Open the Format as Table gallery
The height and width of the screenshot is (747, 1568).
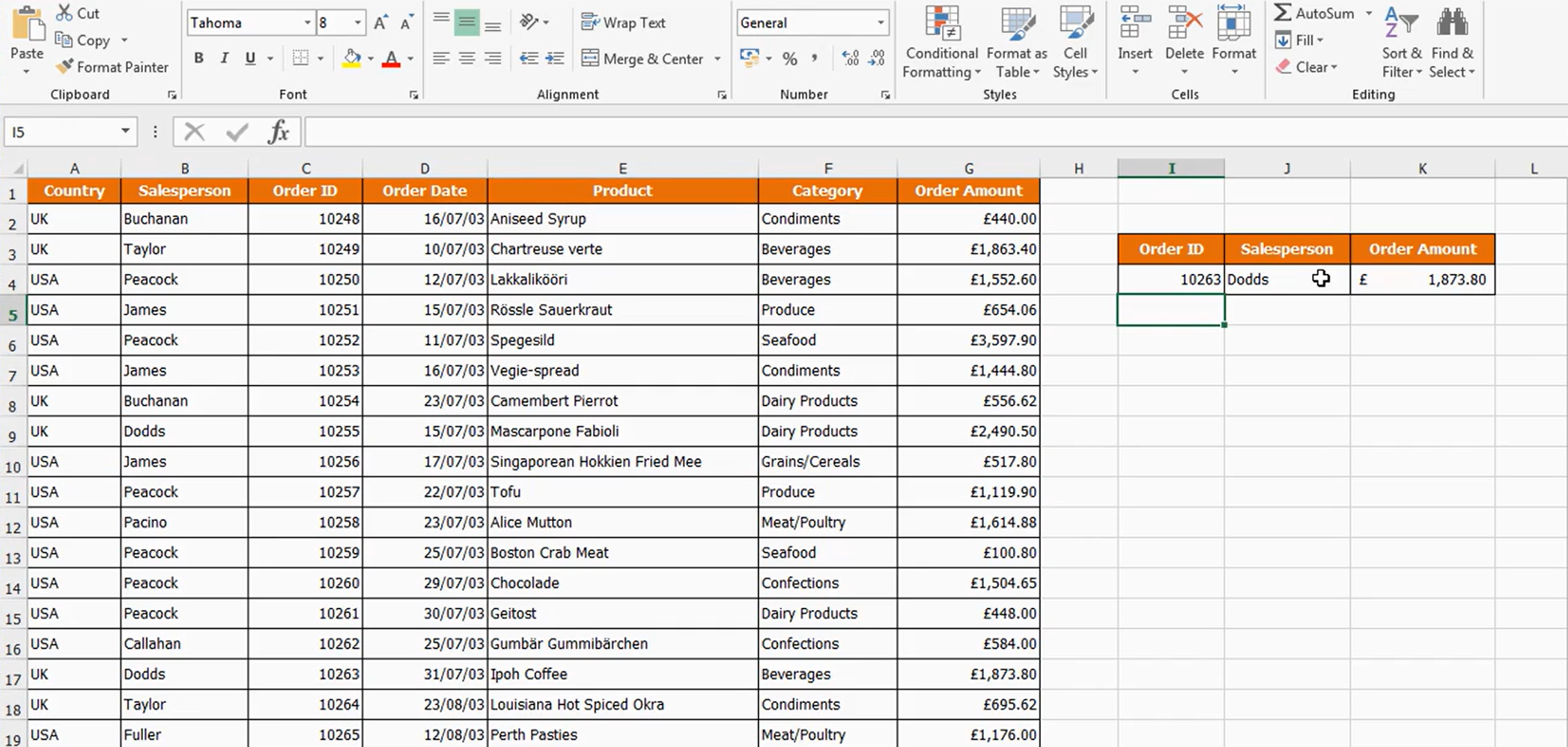(1017, 42)
